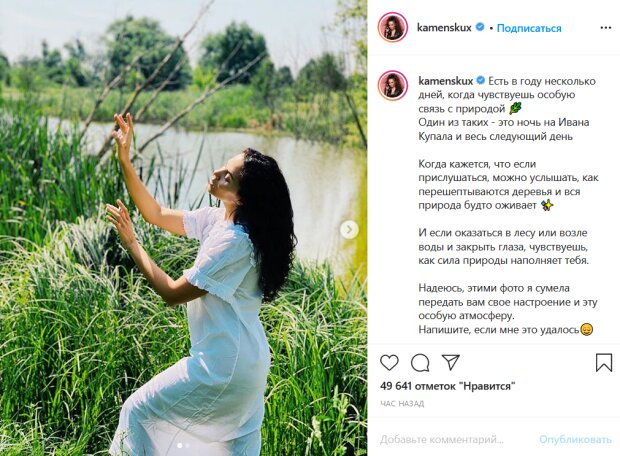Share the post with the paper plane icon

click(450, 362)
